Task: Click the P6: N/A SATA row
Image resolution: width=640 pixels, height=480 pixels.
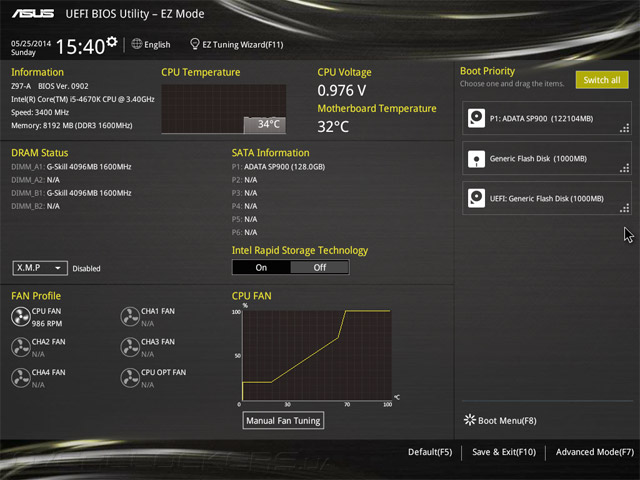Action: (x=244, y=232)
